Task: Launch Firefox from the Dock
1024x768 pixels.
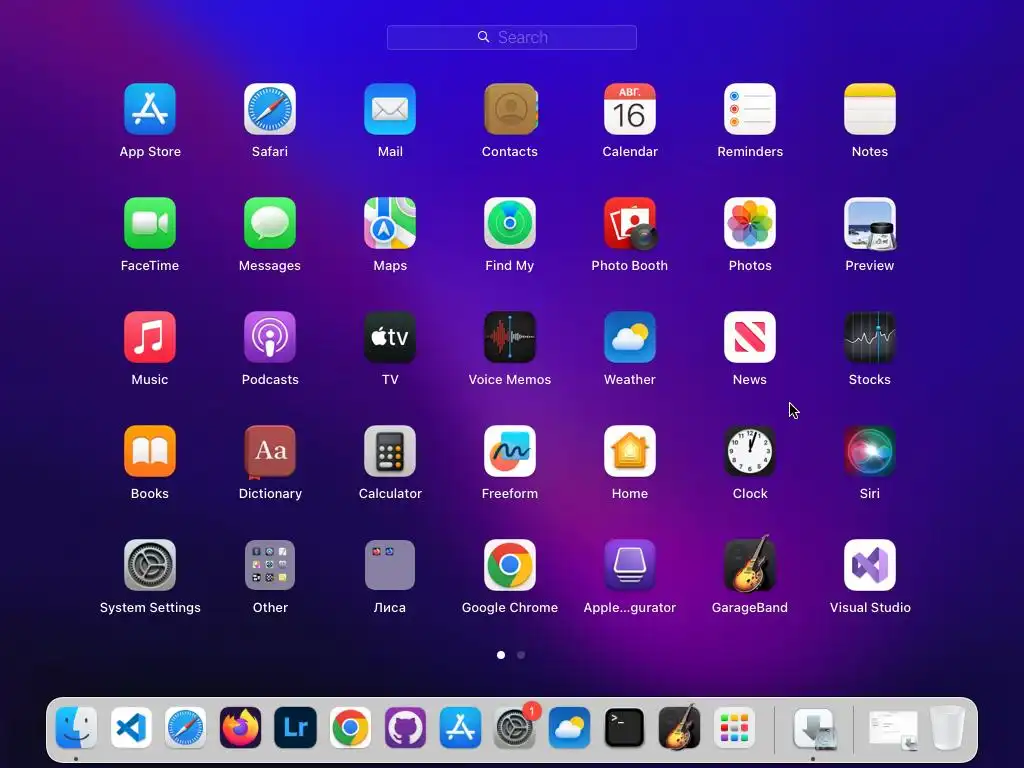Action: [x=240, y=728]
